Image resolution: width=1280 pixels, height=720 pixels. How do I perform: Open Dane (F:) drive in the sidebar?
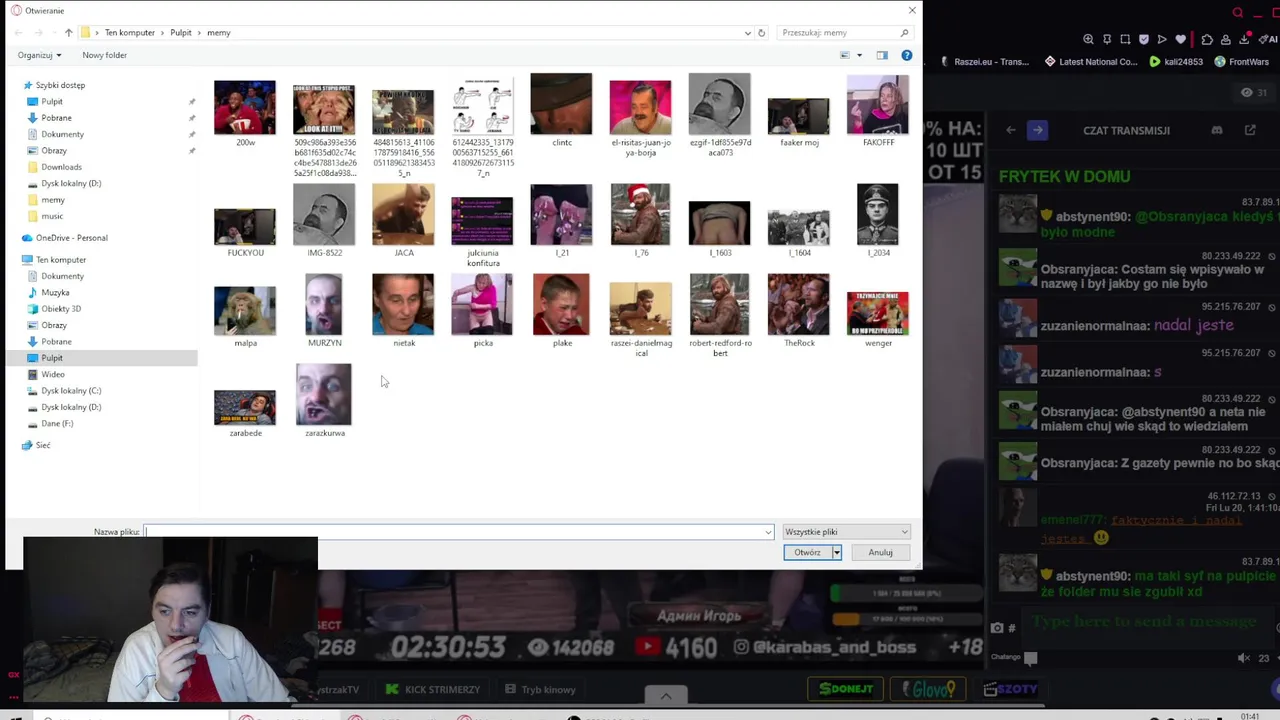pyautogui.click(x=57, y=424)
